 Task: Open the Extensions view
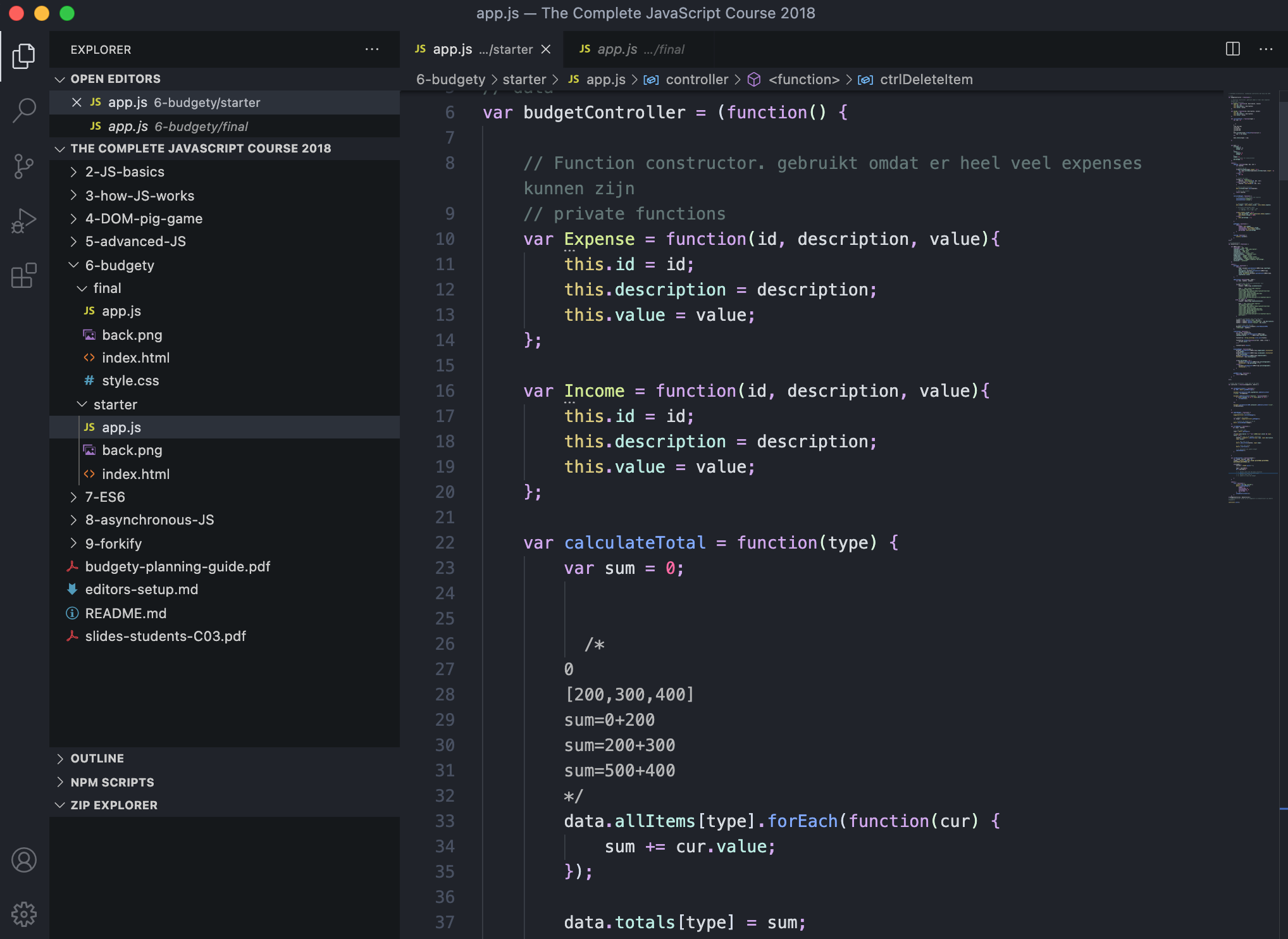[24, 277]
